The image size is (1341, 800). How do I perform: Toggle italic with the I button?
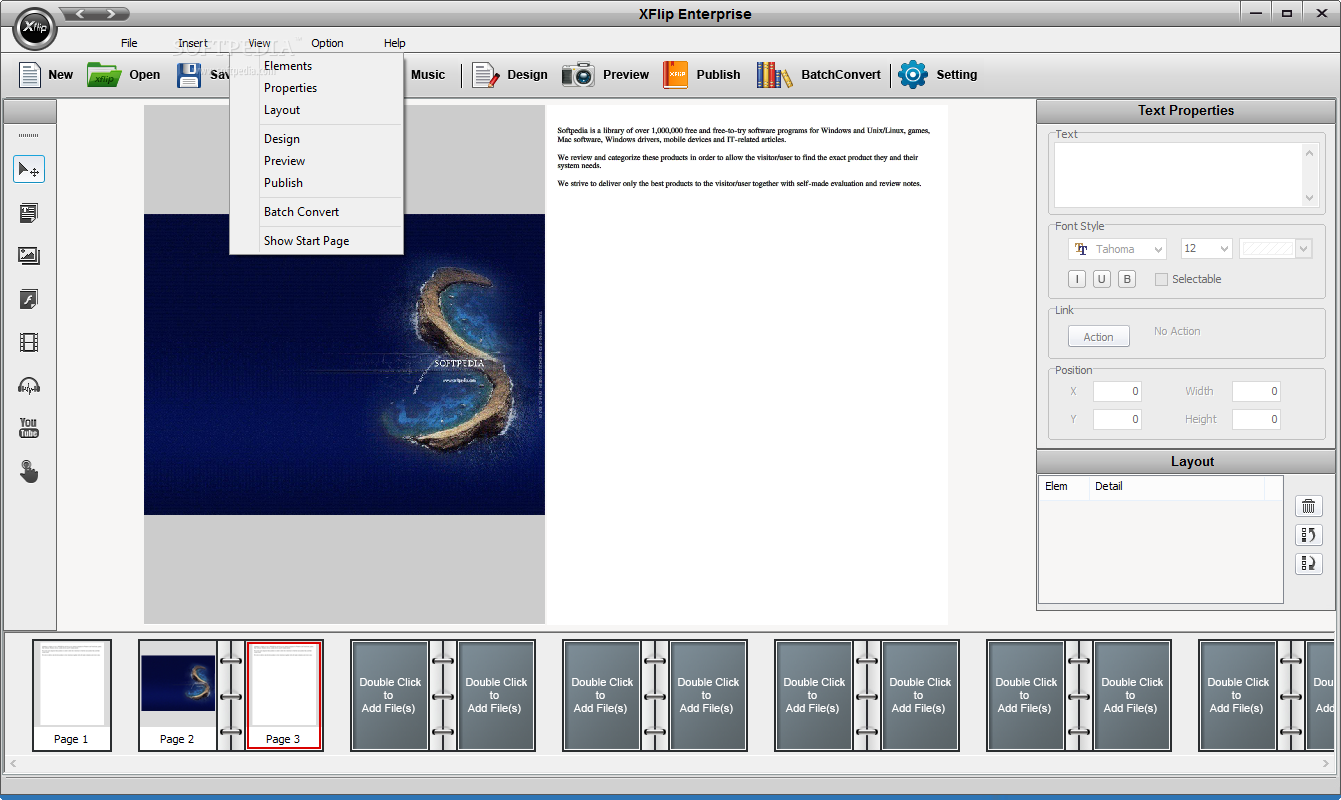tap(1077, 279)
